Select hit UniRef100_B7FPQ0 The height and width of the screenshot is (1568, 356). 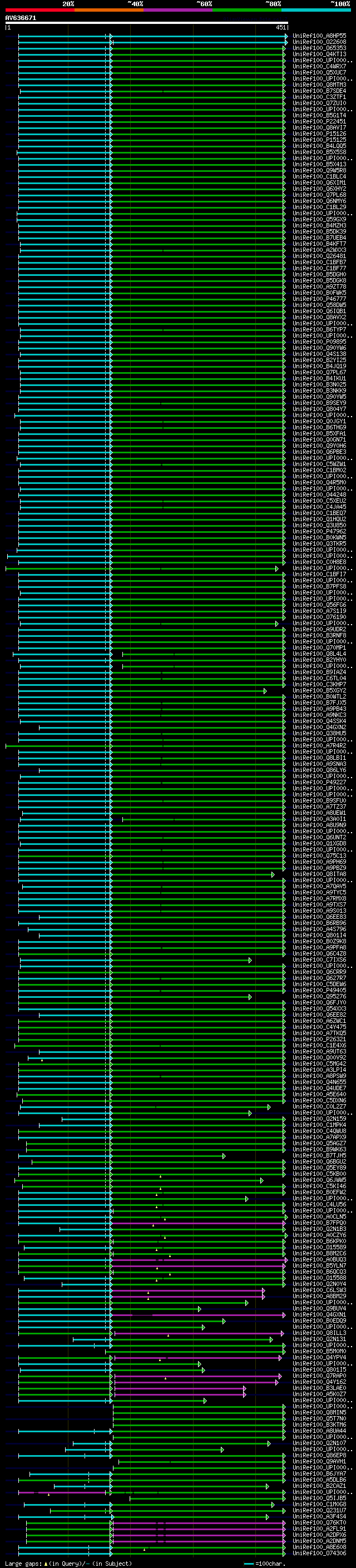pos(319,1222)
